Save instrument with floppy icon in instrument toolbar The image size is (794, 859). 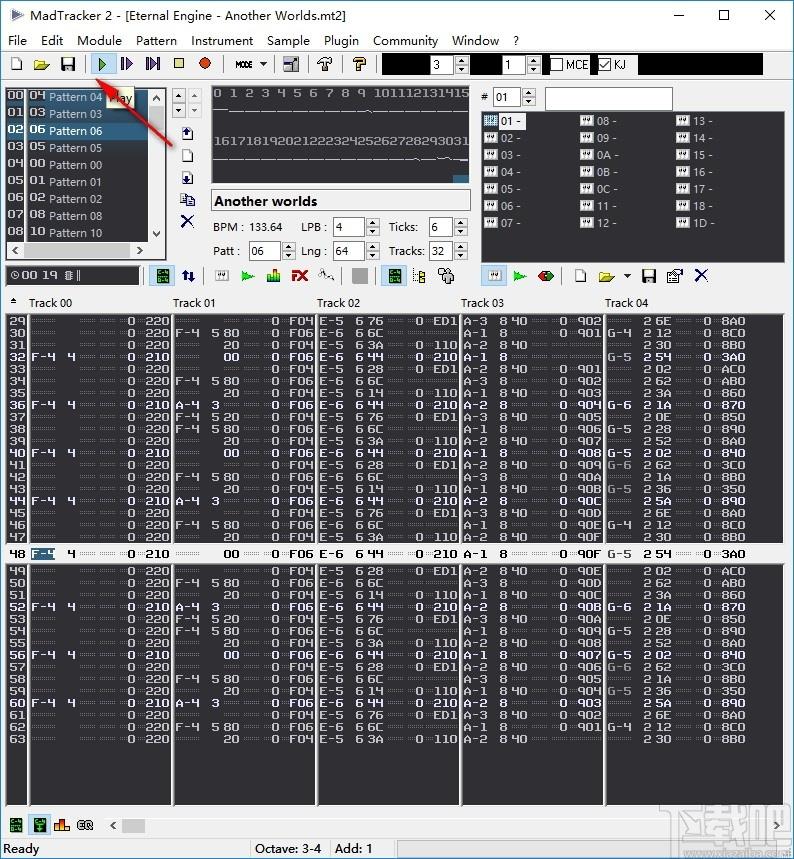tap(649, 276)
